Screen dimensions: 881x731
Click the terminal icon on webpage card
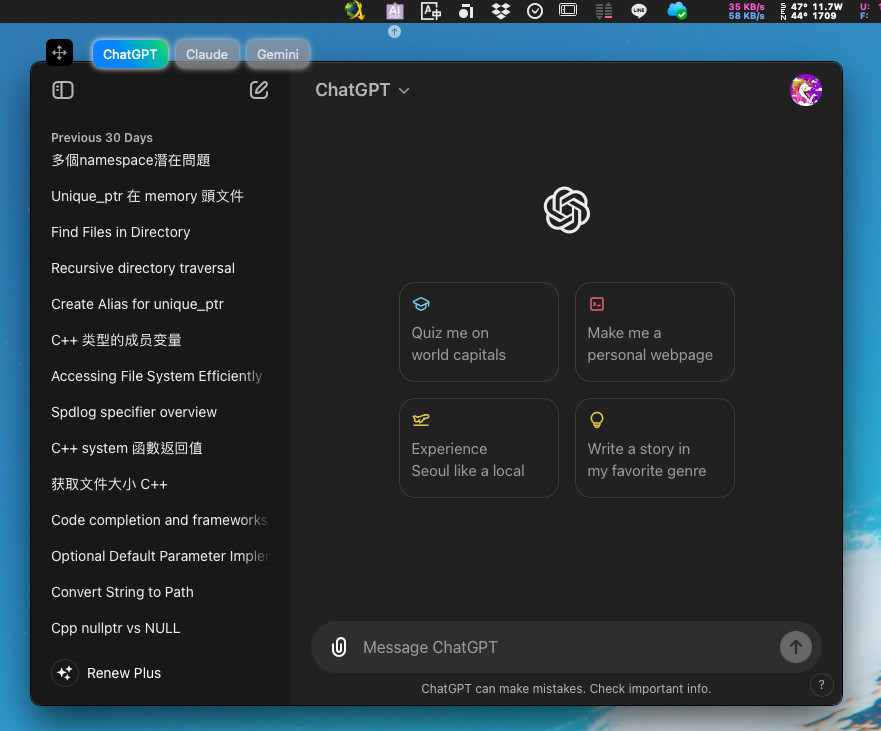[x=597, y=304]
